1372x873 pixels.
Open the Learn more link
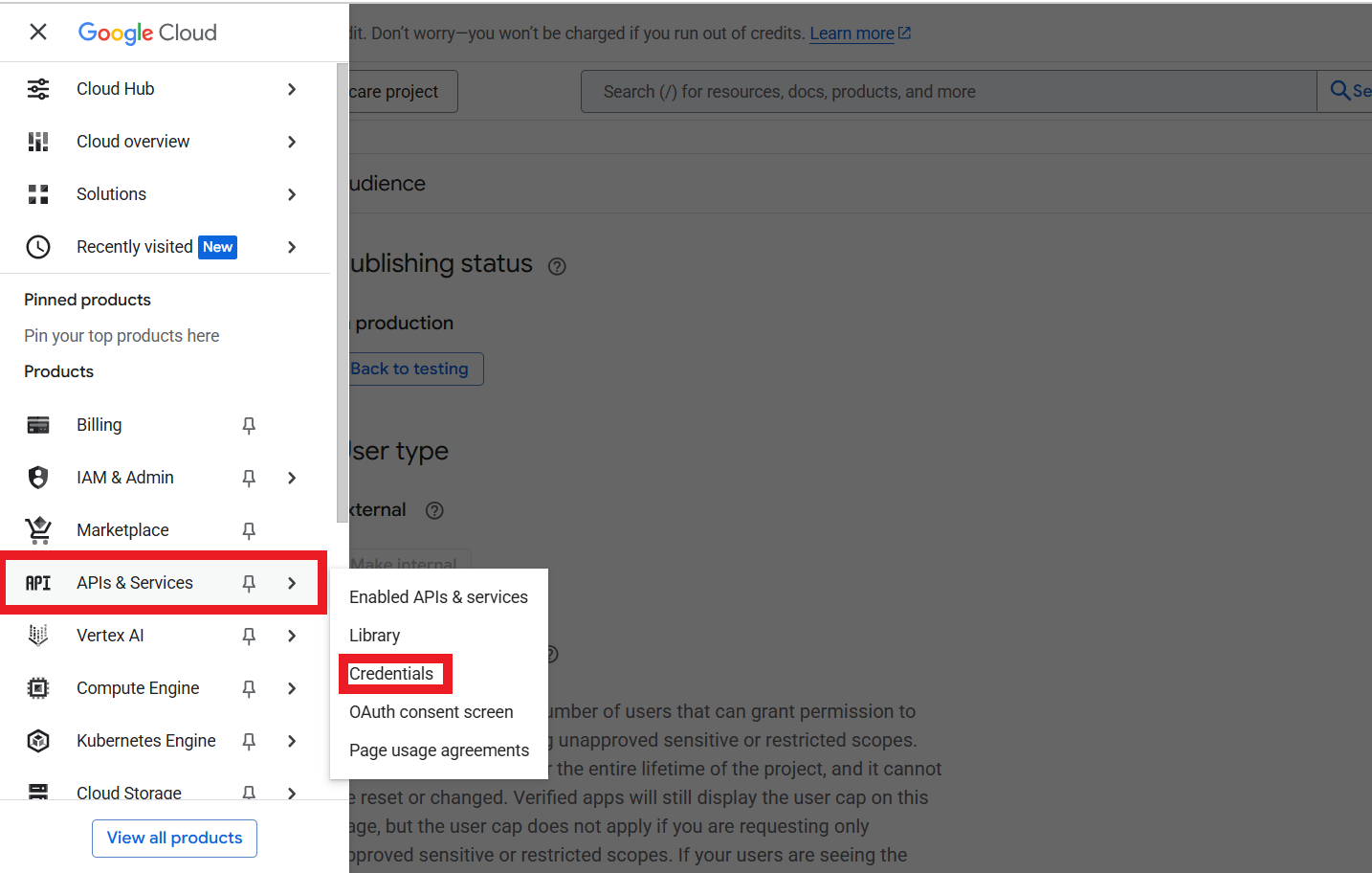(860, 34)
